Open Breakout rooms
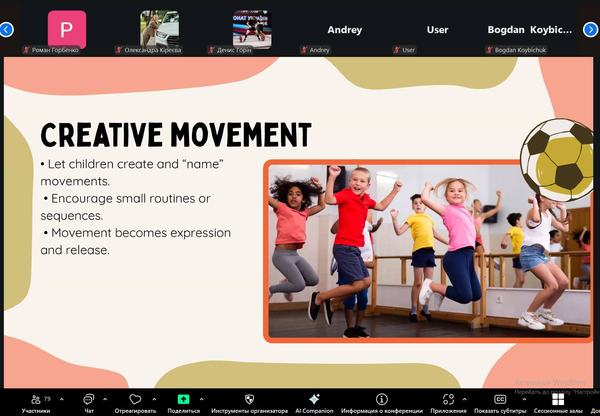Viewport: 600px width, 416px height. (x=558, y=398)
